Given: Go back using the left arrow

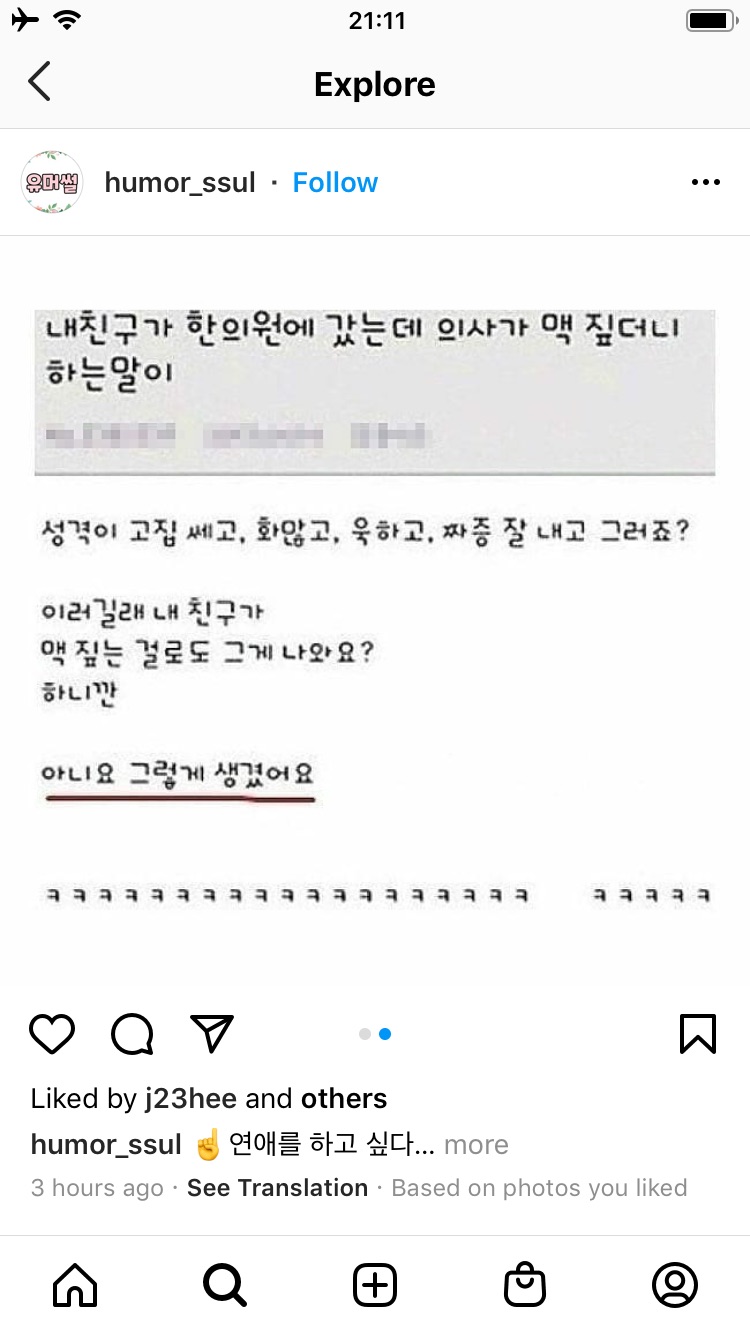Looking at the screenshot, I should pyautogui.click(x=39, y=82).
